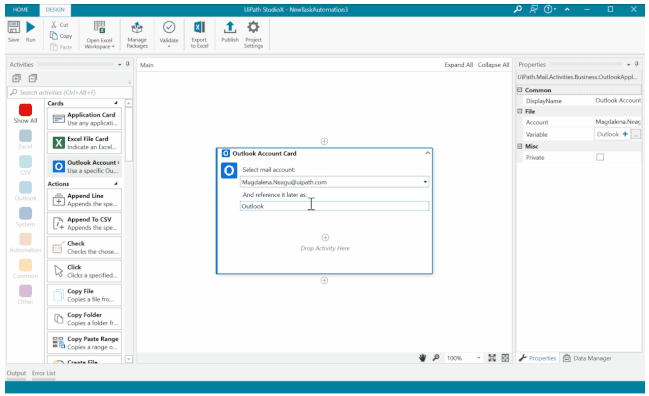Viewport: 649px width, 396px height.
Task: Collapse the Common properties group
Action: [520, 90]
